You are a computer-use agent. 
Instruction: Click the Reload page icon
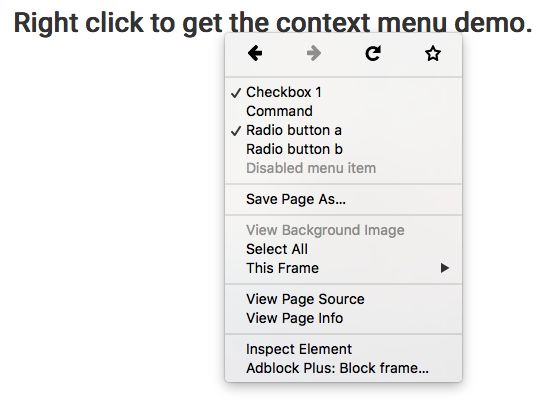(x=373, y=53)
